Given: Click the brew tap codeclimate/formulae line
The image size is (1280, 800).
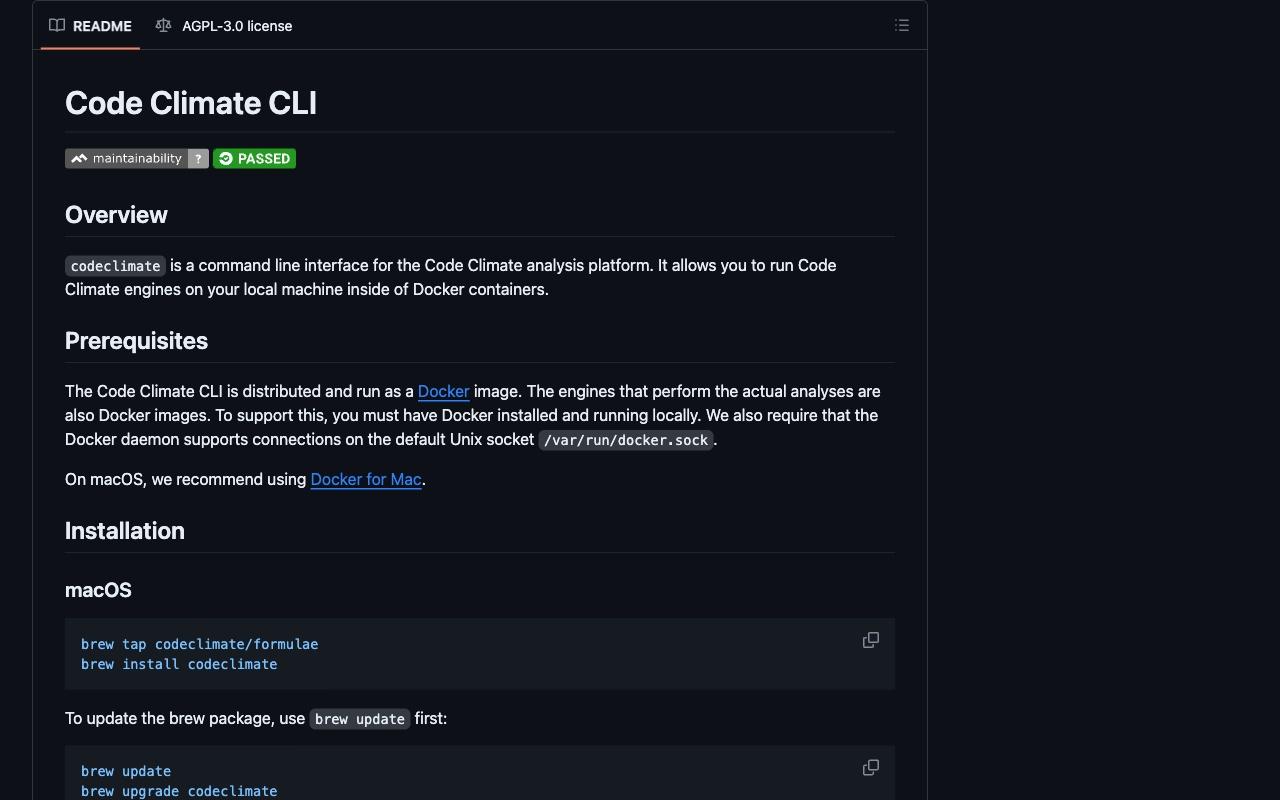Looking at the screenshot, I should pos(200,644).
